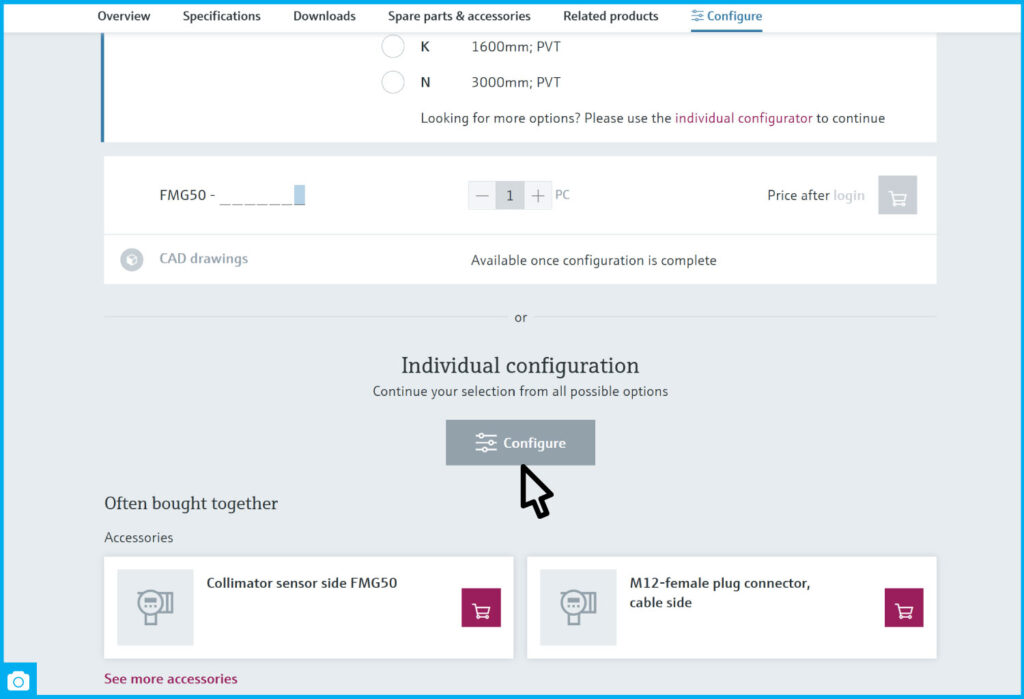Screen dimensions: 1024x699
Task: Click the grey cart icon beside Price after login
Action: (x=897, y=196)
